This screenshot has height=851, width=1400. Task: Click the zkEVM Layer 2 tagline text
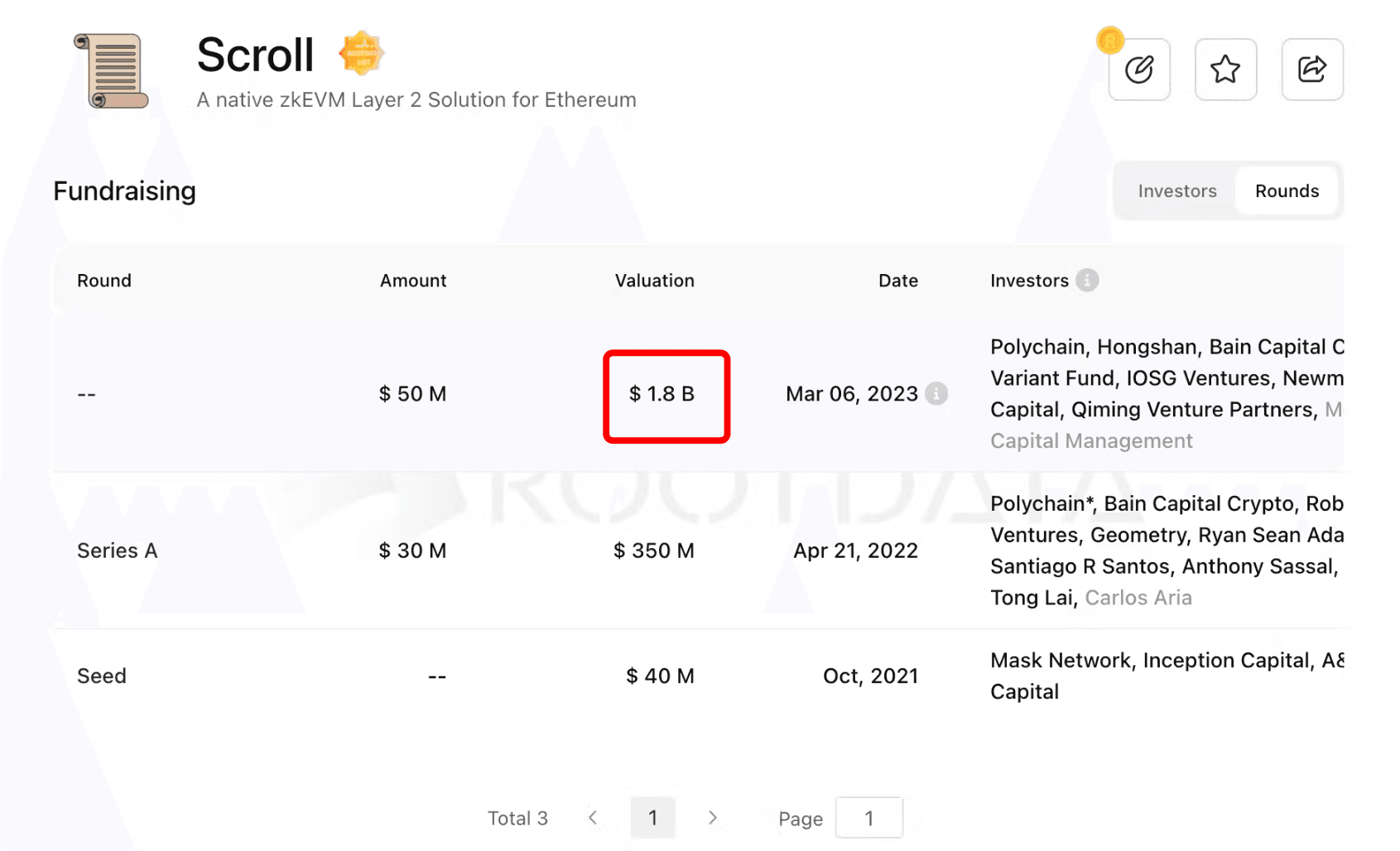click(x=416, y=99)
